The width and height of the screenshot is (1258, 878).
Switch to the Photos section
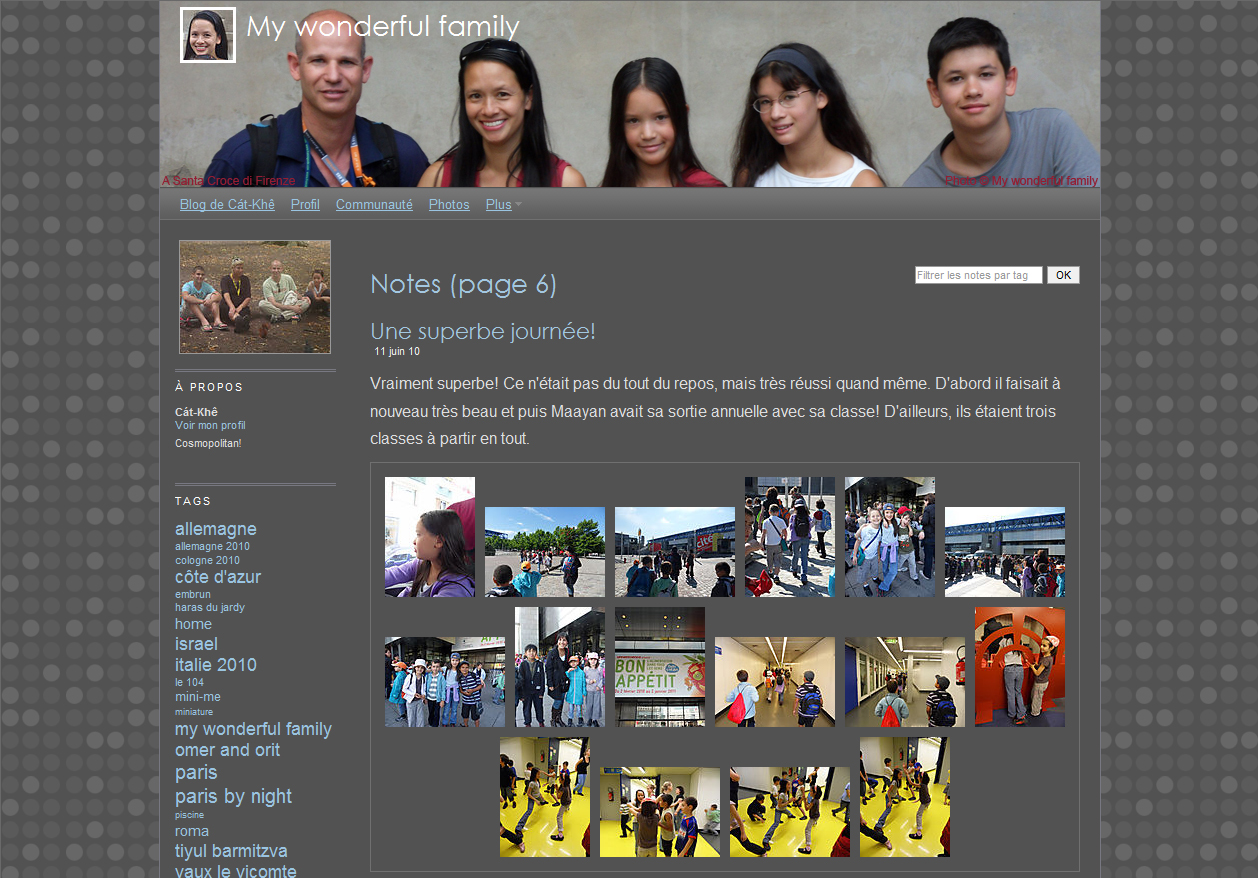click(449, 205)
